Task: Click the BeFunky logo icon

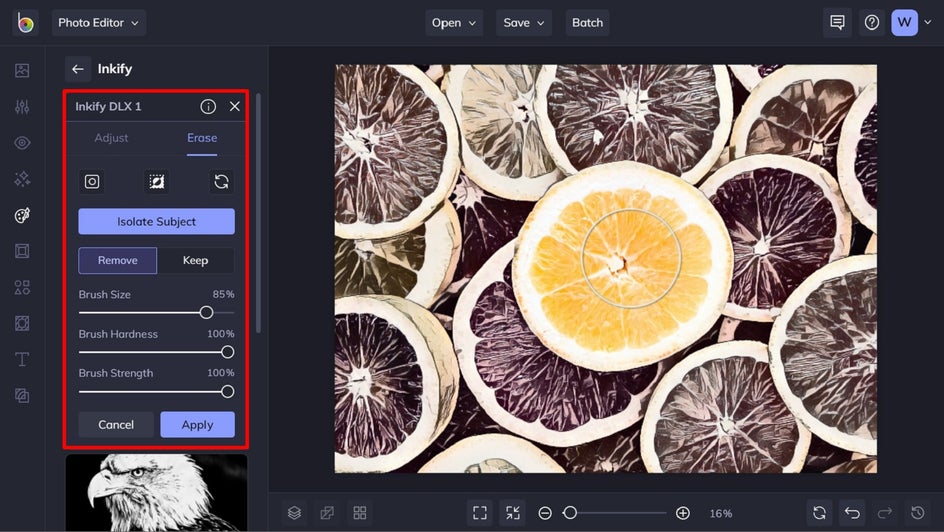Action: click(x=25, y=23)
